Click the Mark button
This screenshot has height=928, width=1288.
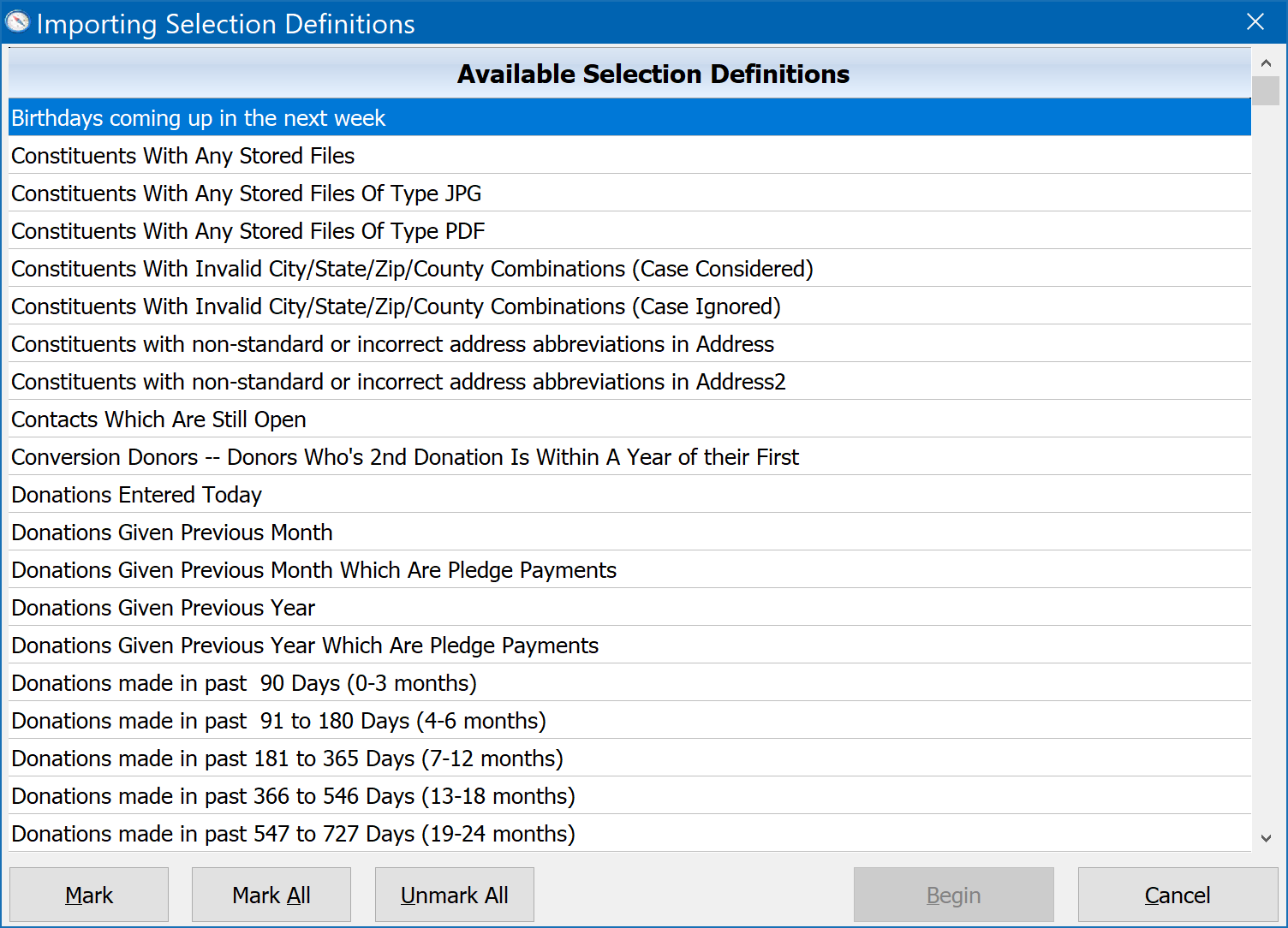click(x=89, y=895)
